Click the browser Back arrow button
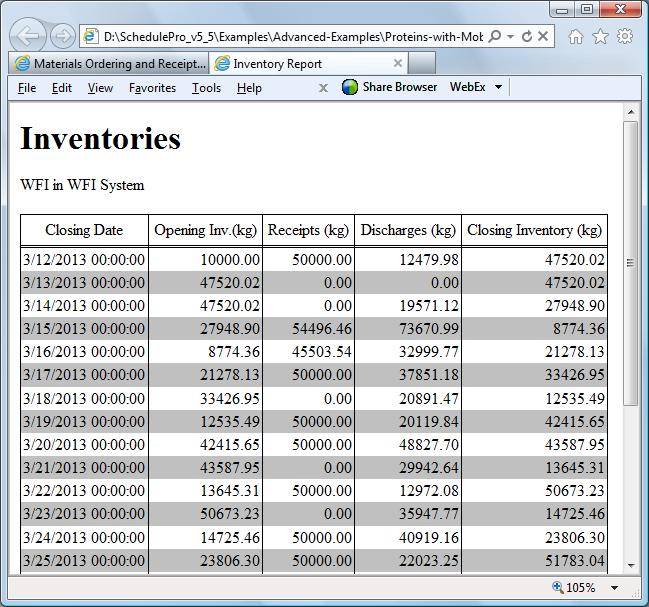The width and height of the screenshot is (649, 607). 29,37
